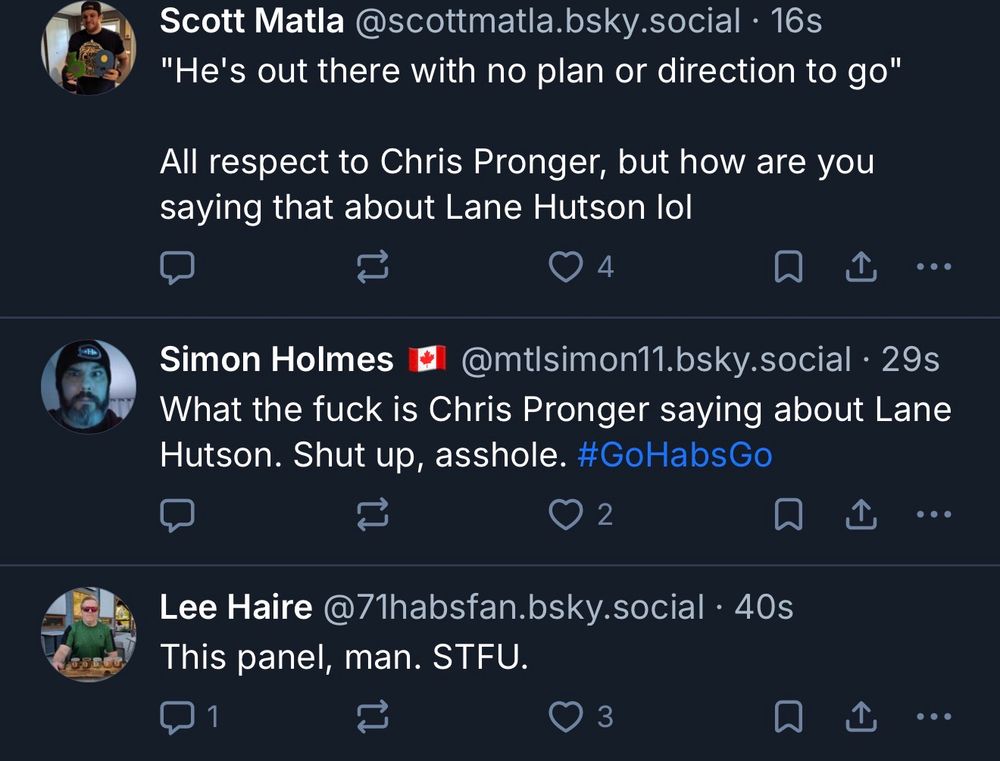Bookmark Scott Matla's post

coord(790,266)
